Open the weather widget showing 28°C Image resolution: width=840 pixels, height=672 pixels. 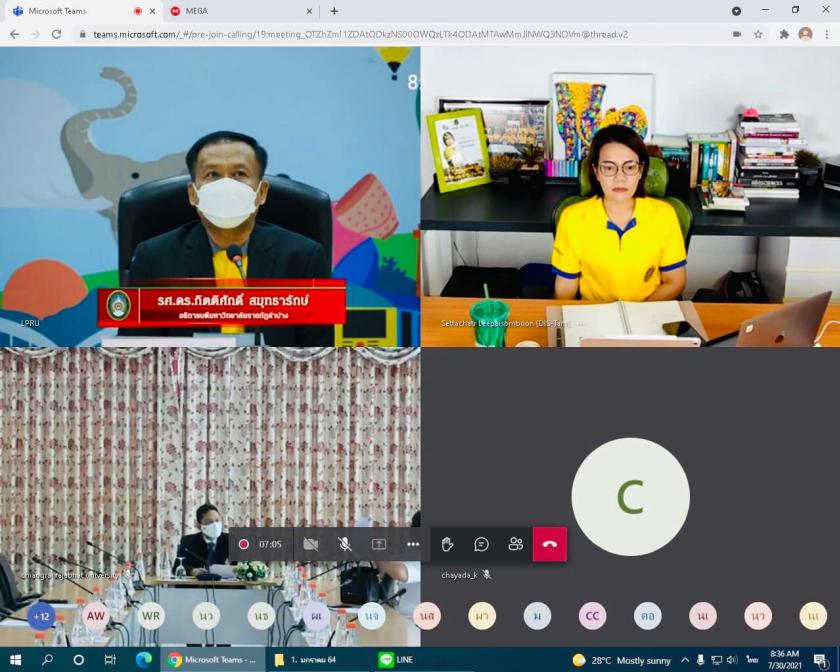621,660
